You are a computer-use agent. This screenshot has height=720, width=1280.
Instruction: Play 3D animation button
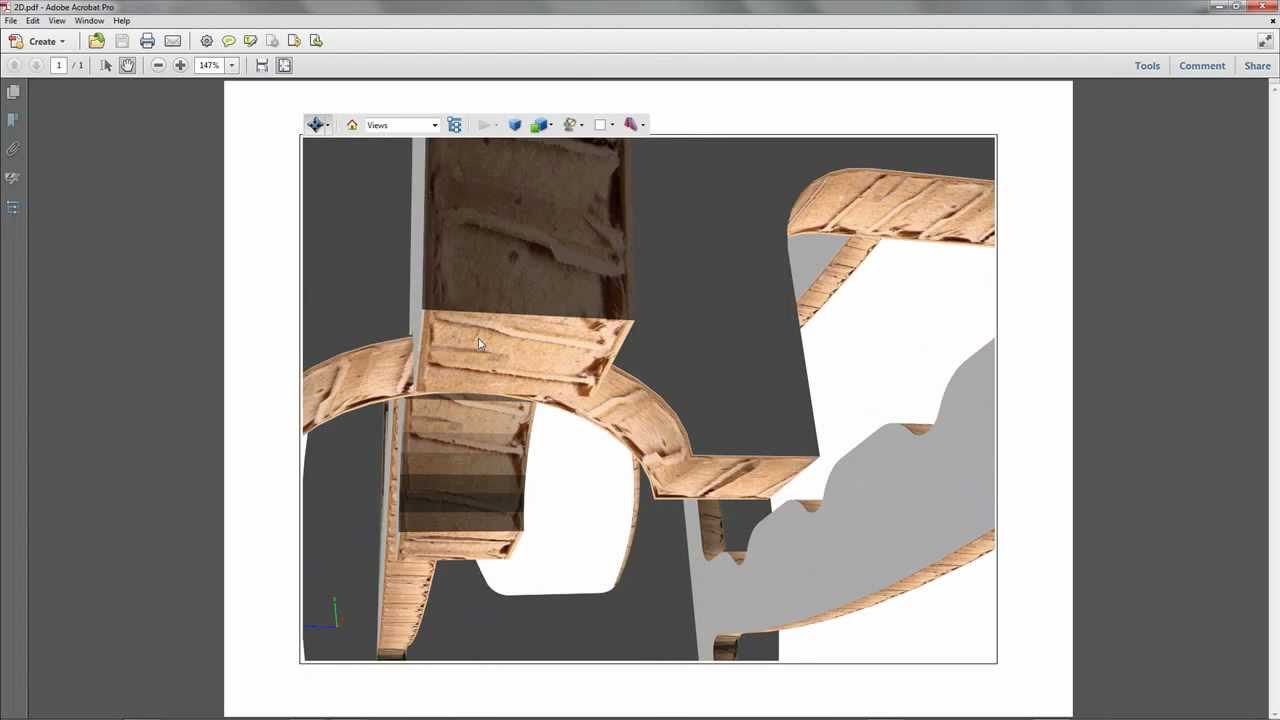coord(484,125)
